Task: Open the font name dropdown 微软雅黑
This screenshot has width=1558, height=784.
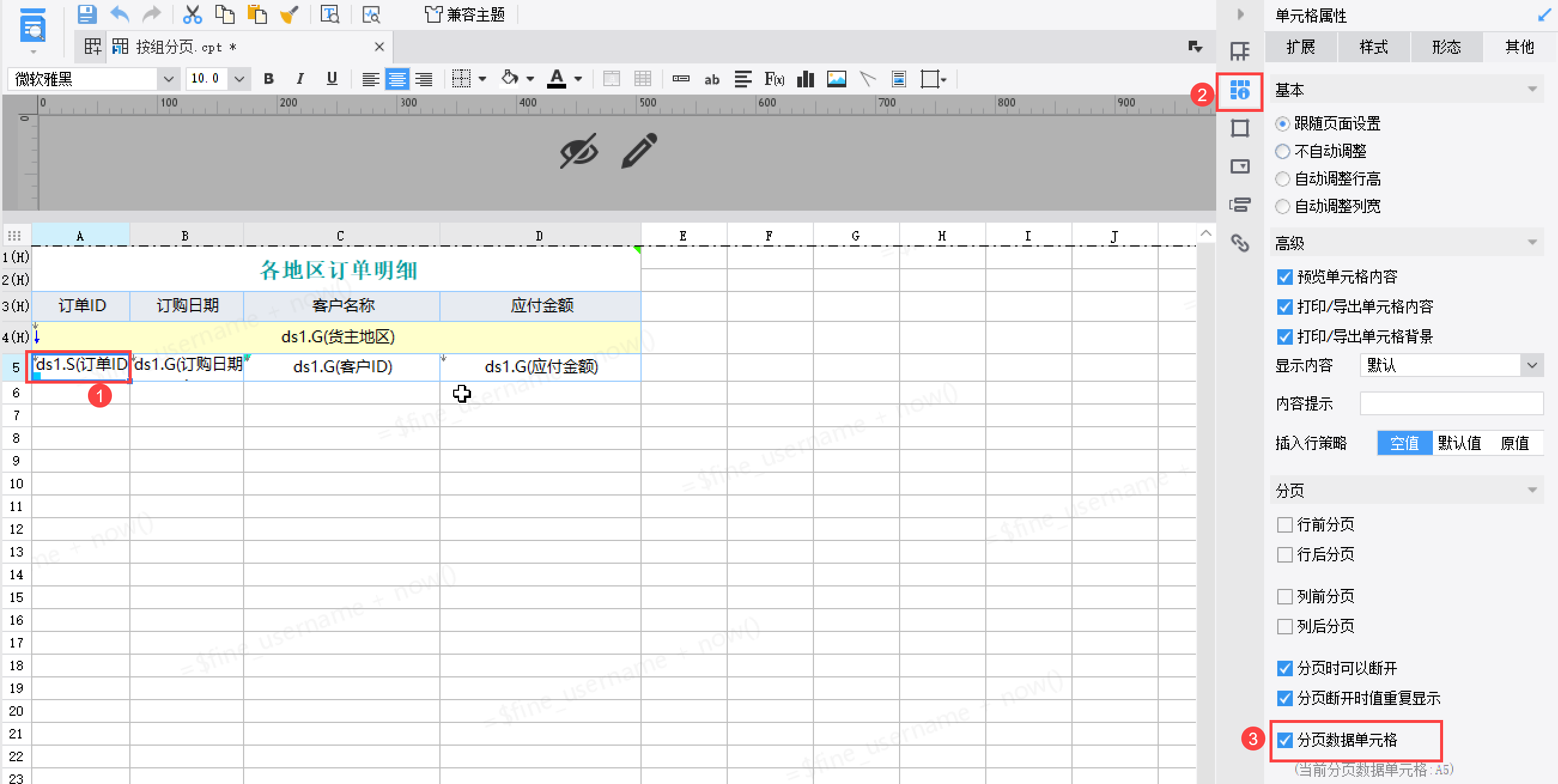Action: coord(168,79)
